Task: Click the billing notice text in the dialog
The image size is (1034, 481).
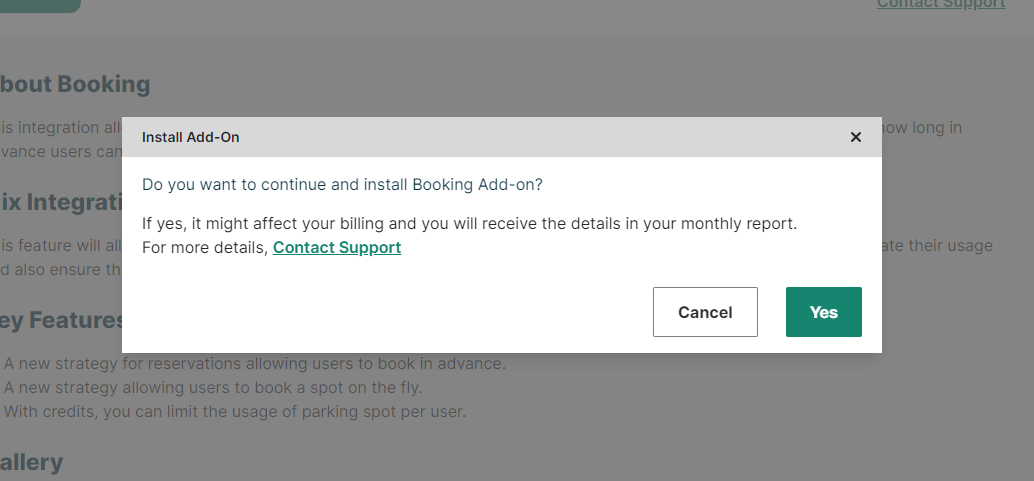Action: [x=469, y=223]
